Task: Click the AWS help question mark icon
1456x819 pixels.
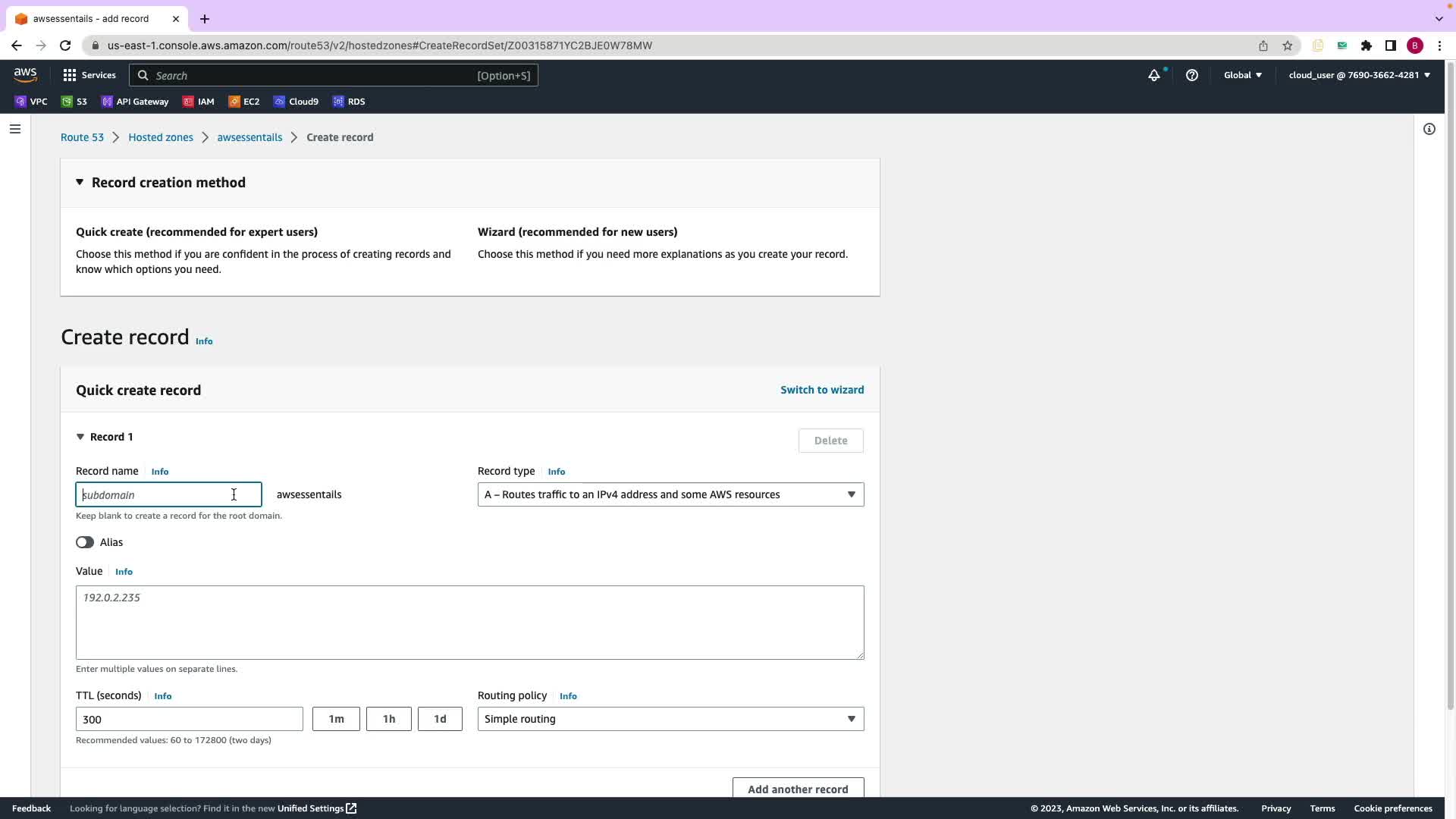Action: click(x=1191, y=75)
